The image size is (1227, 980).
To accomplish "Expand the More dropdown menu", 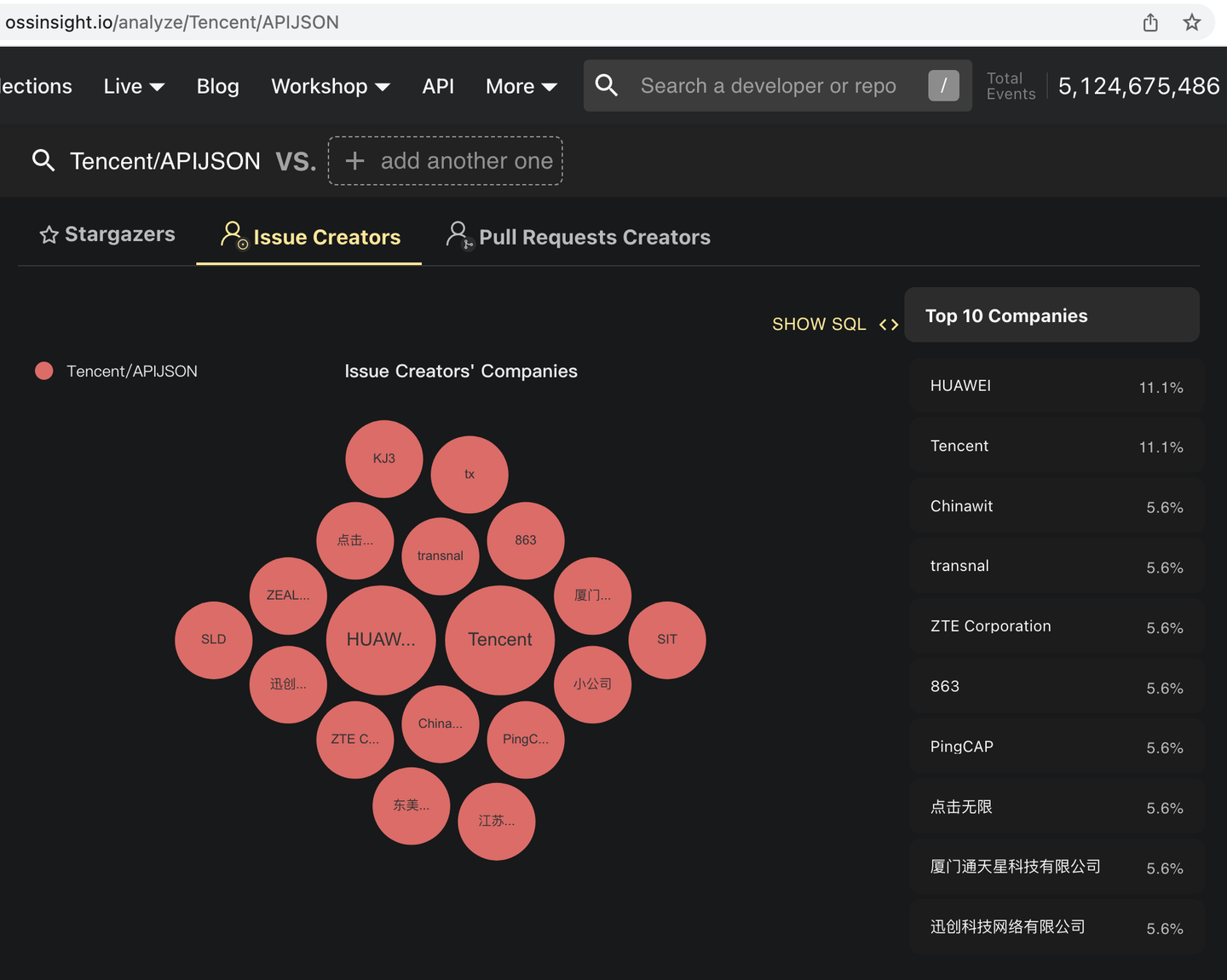I will [521, 86].
